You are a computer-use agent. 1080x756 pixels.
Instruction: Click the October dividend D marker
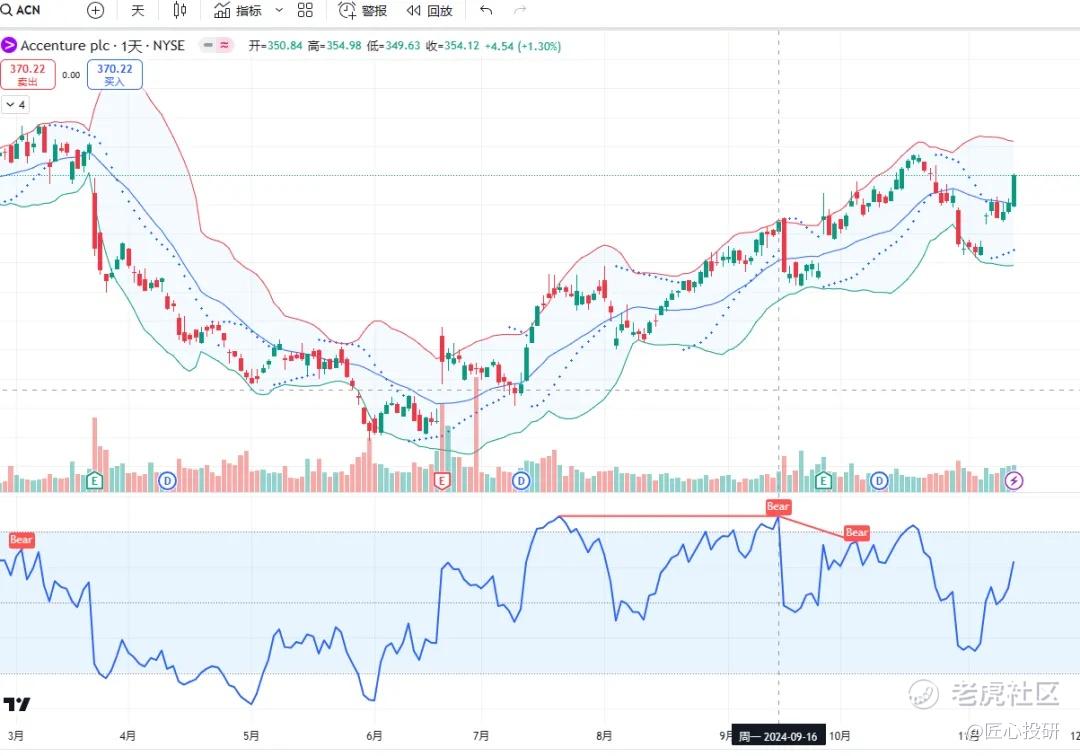(x=879, y=481)
